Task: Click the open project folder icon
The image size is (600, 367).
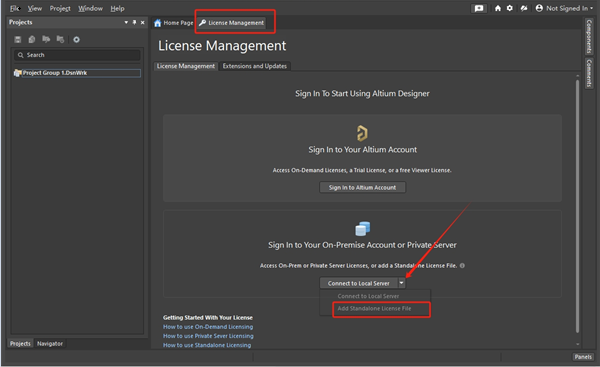Action: point(46,39)
